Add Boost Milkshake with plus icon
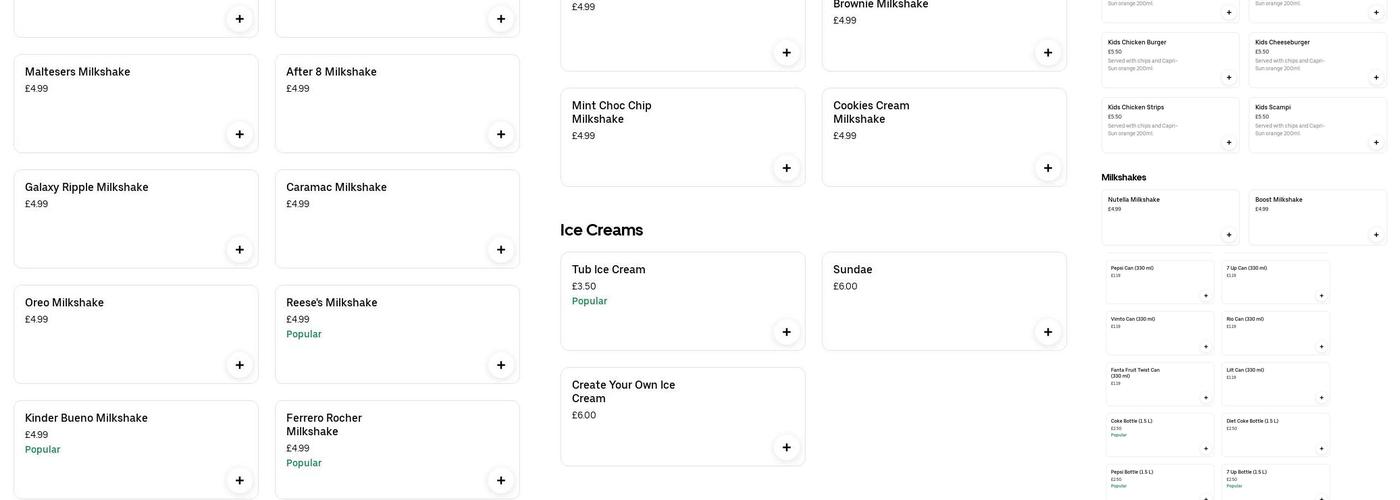The image size is (1400, 500). 1376,235
